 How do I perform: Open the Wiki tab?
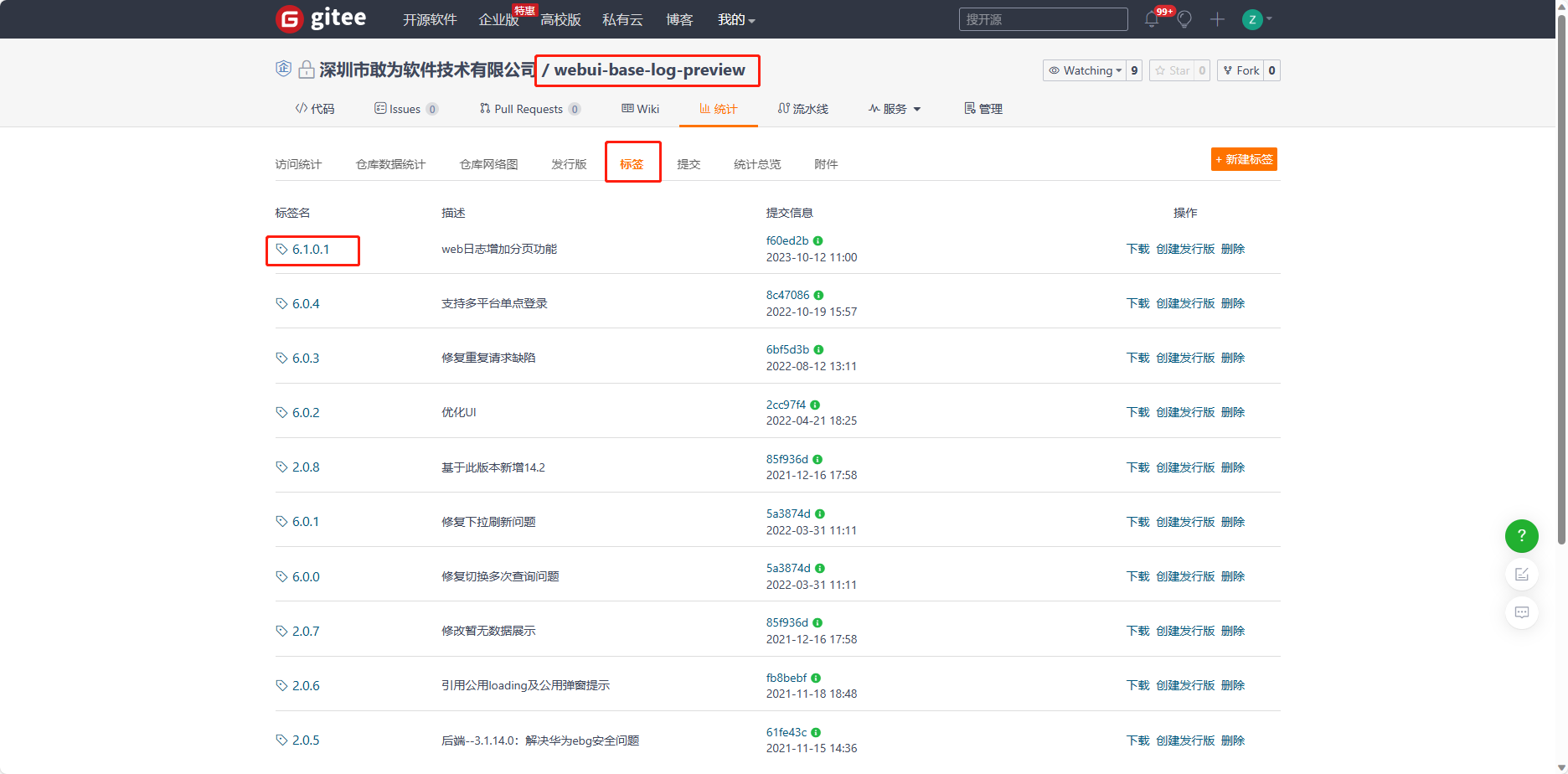tap(641, 109)
